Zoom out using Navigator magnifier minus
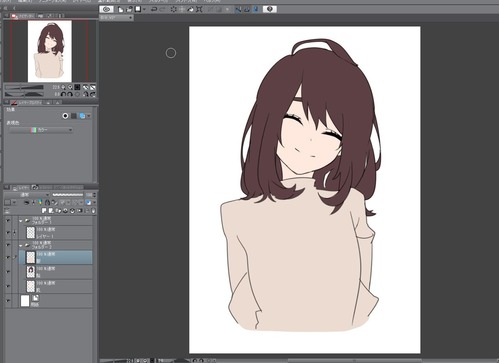Image resolution: width=499 pixels, height=363 pixels. coord(63,87)
